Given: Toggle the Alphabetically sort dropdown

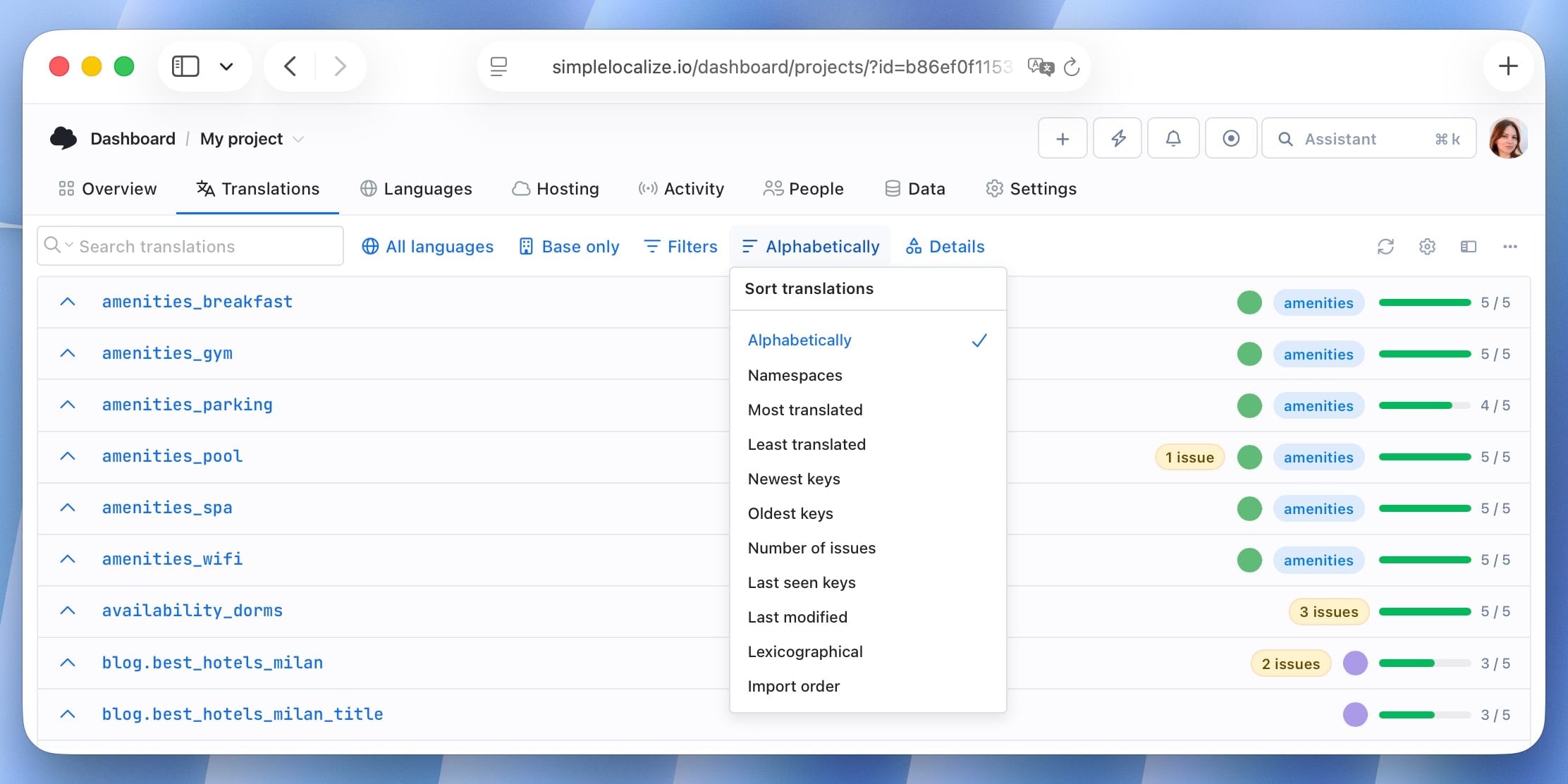Looking at the screenshot, I should [x=810, y=247].
